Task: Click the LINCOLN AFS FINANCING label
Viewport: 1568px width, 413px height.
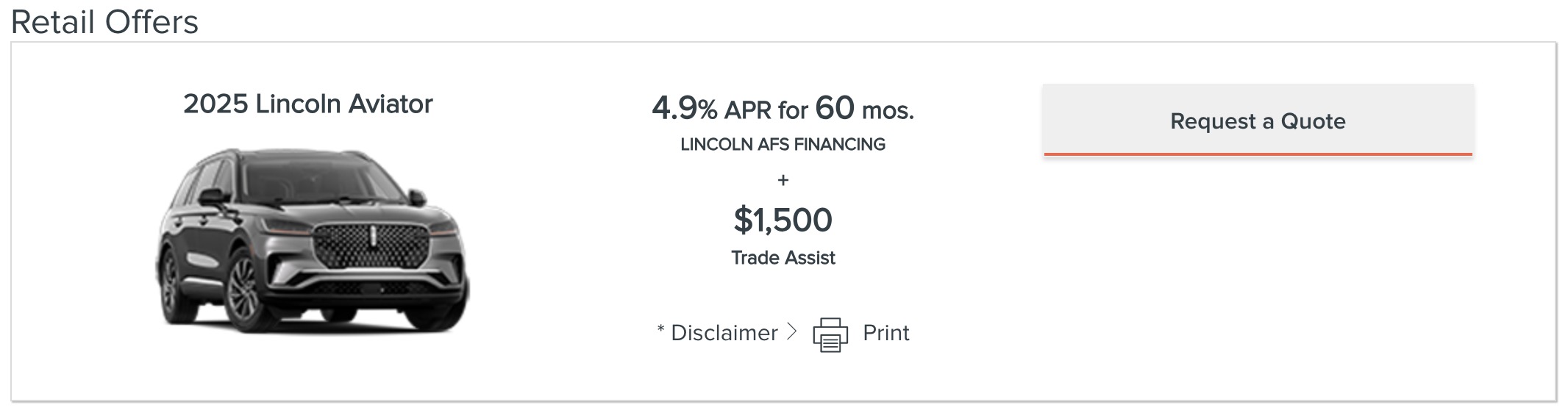Action: tap(783, 144)
